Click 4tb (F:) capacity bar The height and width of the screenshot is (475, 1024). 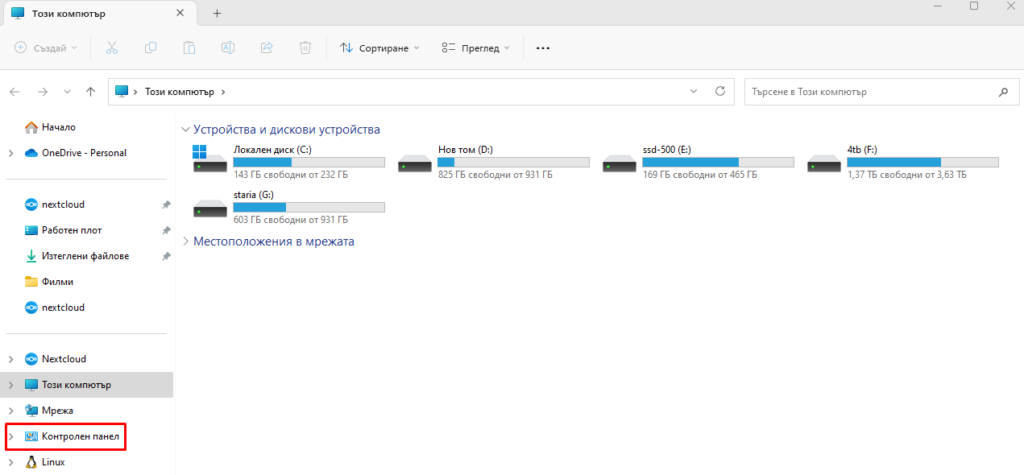click(x=923, y=162)
